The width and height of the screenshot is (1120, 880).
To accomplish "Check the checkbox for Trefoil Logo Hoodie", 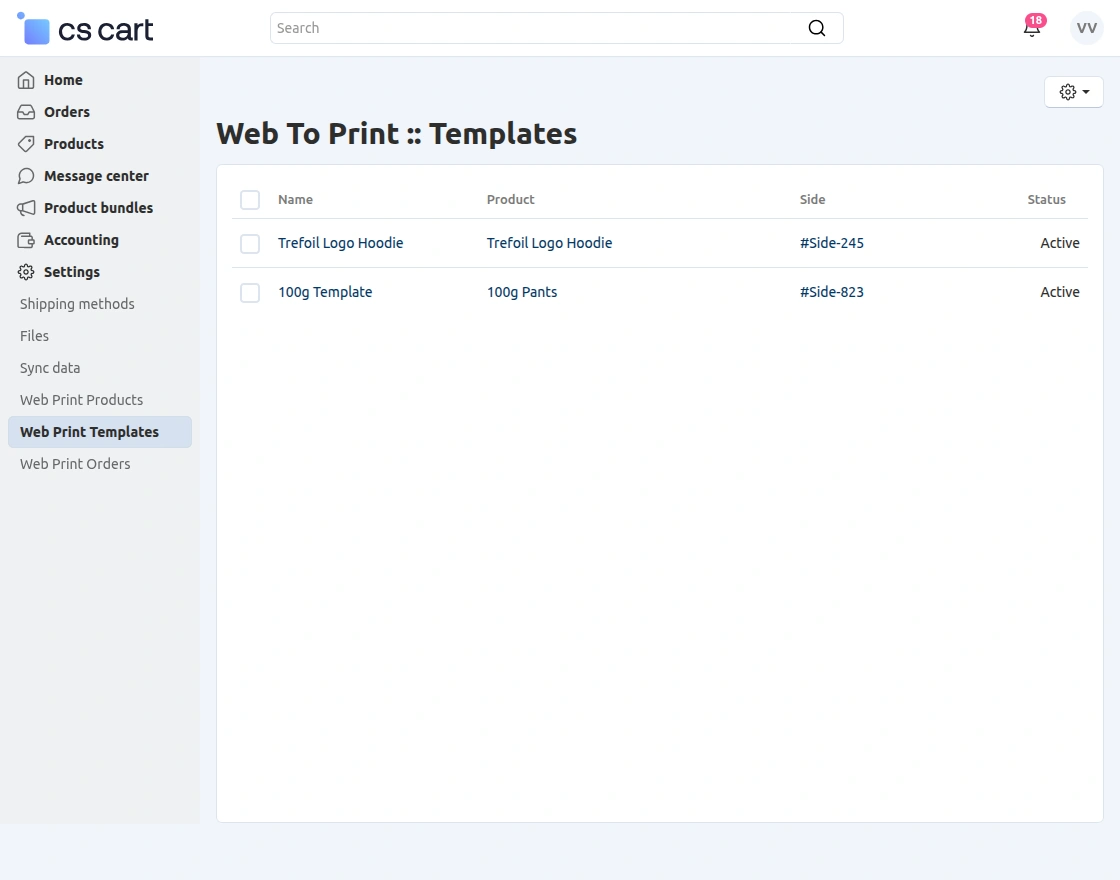I will (x=249, y=243).
